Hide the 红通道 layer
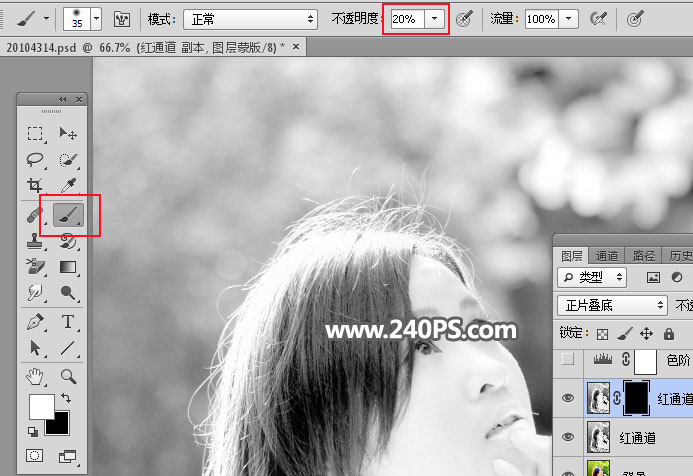The height and width of the screenshot is (476, 693). [568, 437]
